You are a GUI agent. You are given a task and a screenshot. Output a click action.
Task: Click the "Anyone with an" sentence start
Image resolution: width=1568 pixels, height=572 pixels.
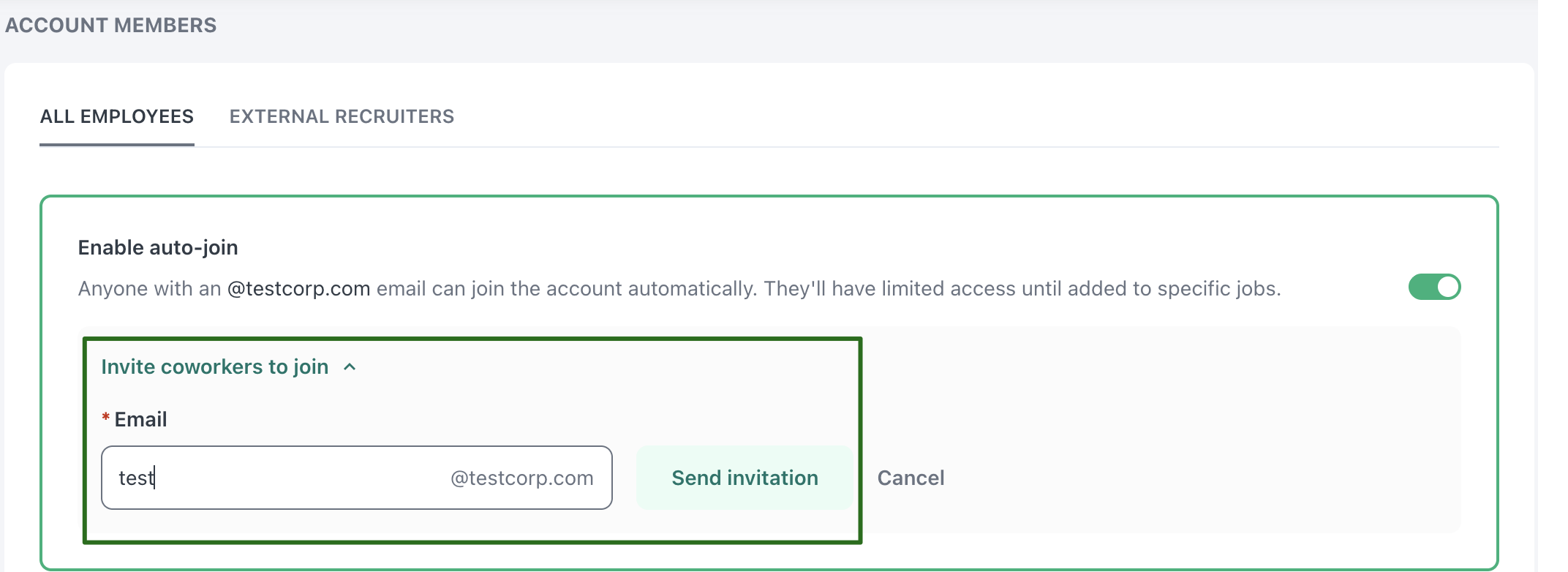click(x=149, y=289)
